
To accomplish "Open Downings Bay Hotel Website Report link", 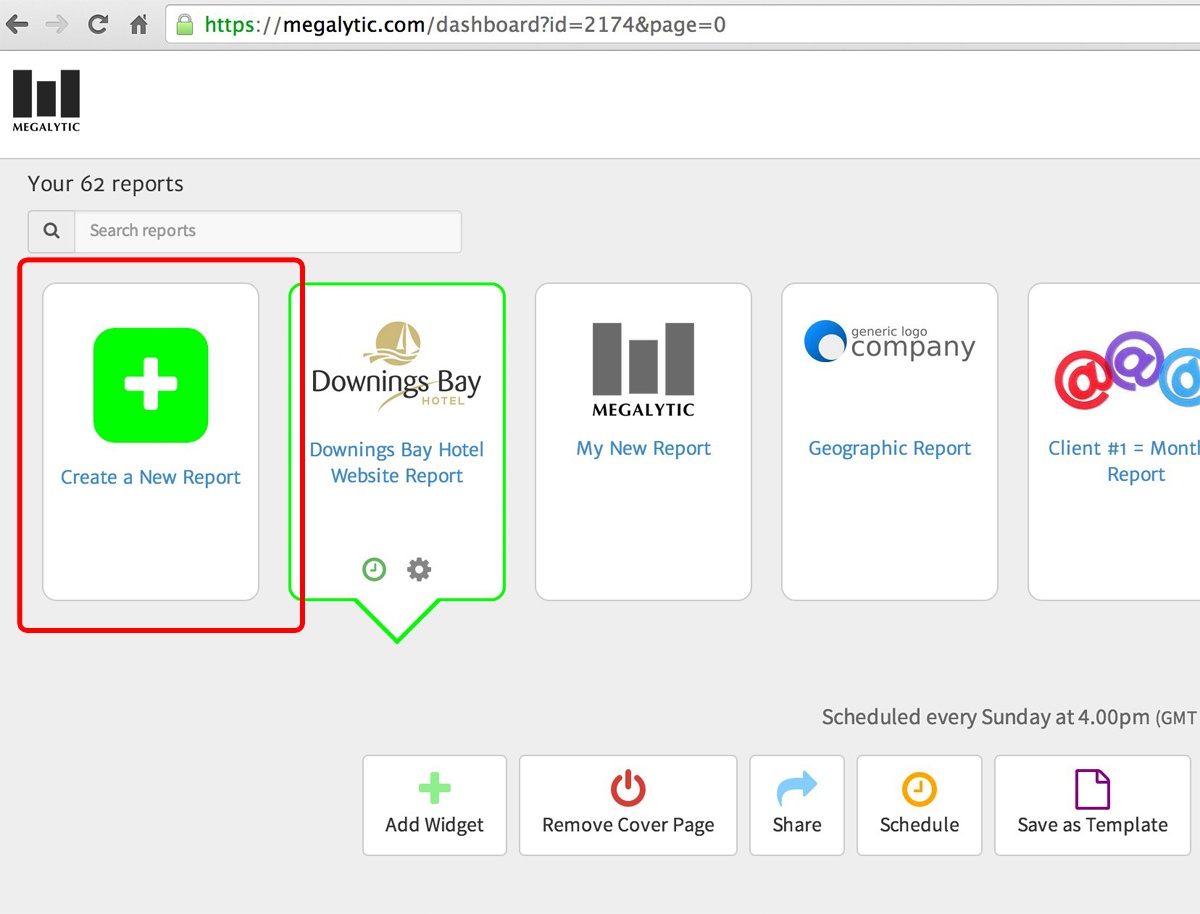I will point(397,463).
